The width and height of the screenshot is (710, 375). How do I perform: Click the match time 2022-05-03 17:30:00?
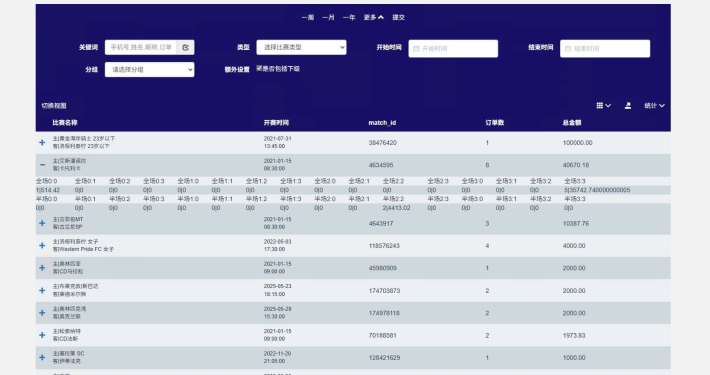point(278,245)
